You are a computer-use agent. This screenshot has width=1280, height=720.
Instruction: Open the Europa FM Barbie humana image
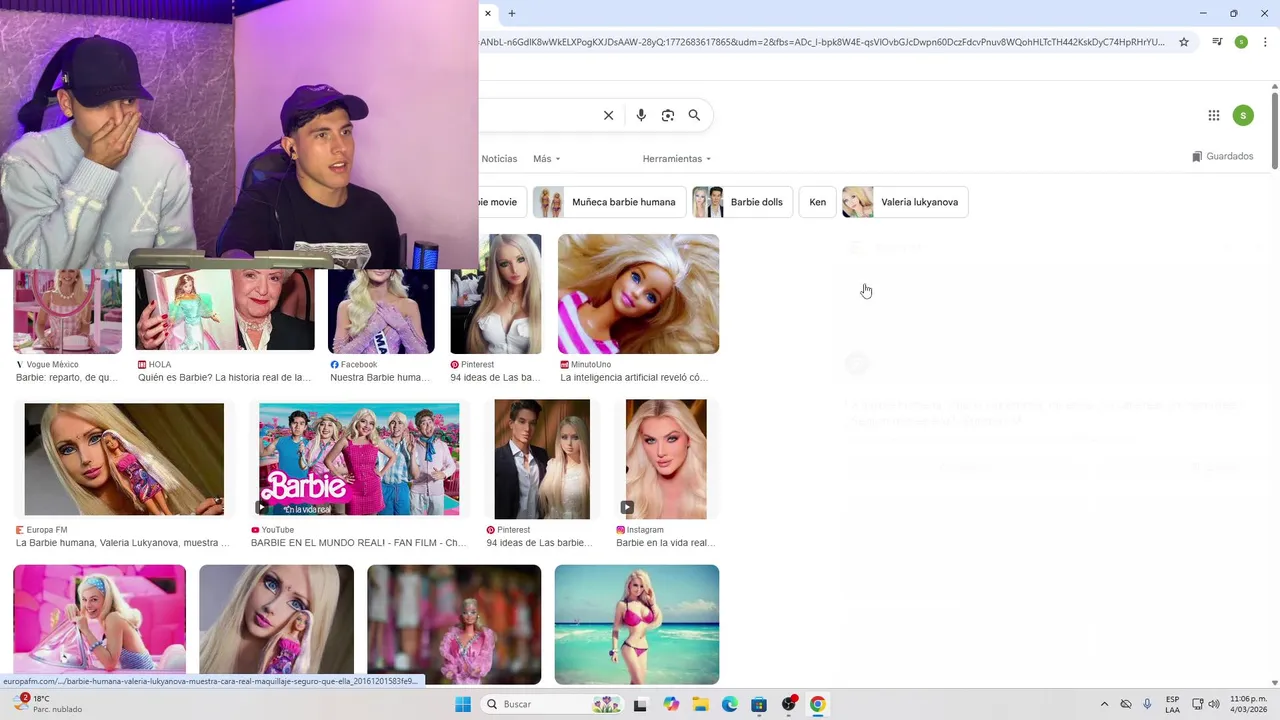click(x=124, y=459)
